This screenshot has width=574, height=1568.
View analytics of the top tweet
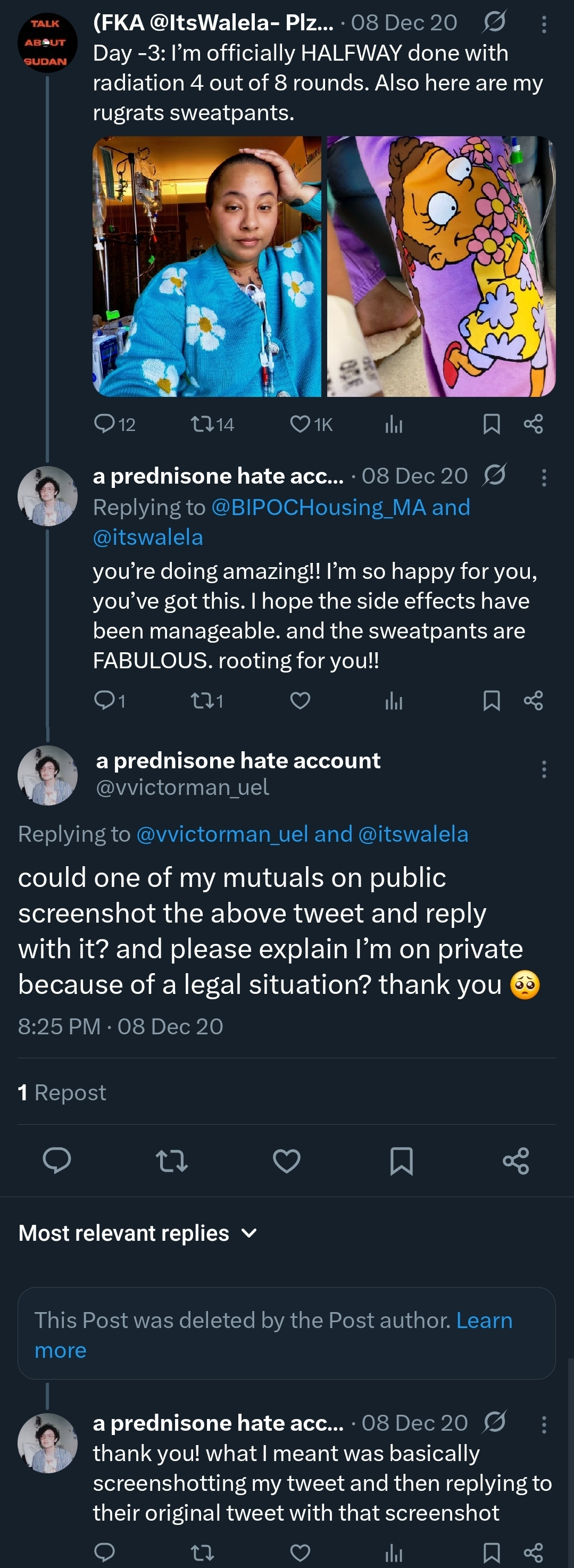pos(394,424)
